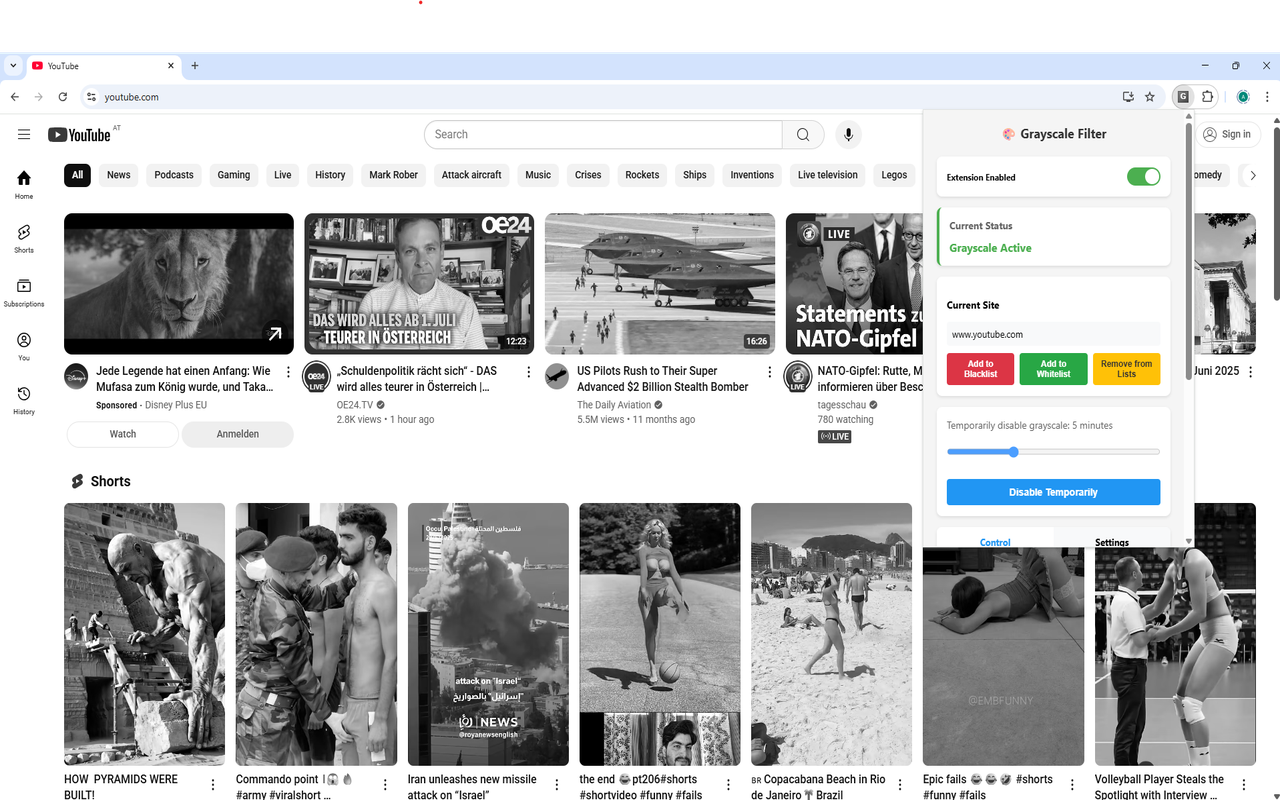
Task: Open the Chrome three-dot menu
Action: (x=1267, y=97)
